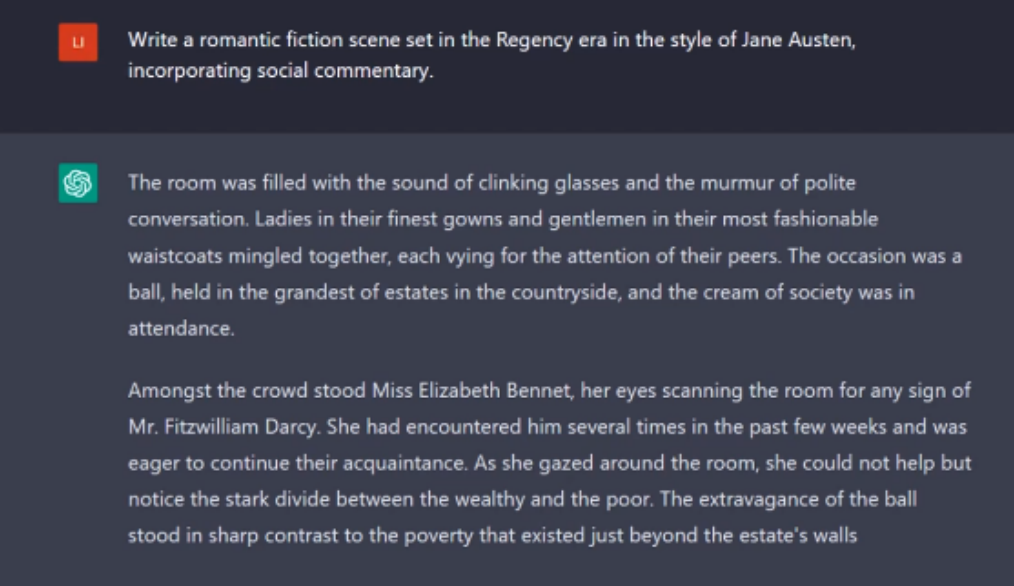Click the second paragraph mentioning Elizabeth Bennet

pos(550,463)
